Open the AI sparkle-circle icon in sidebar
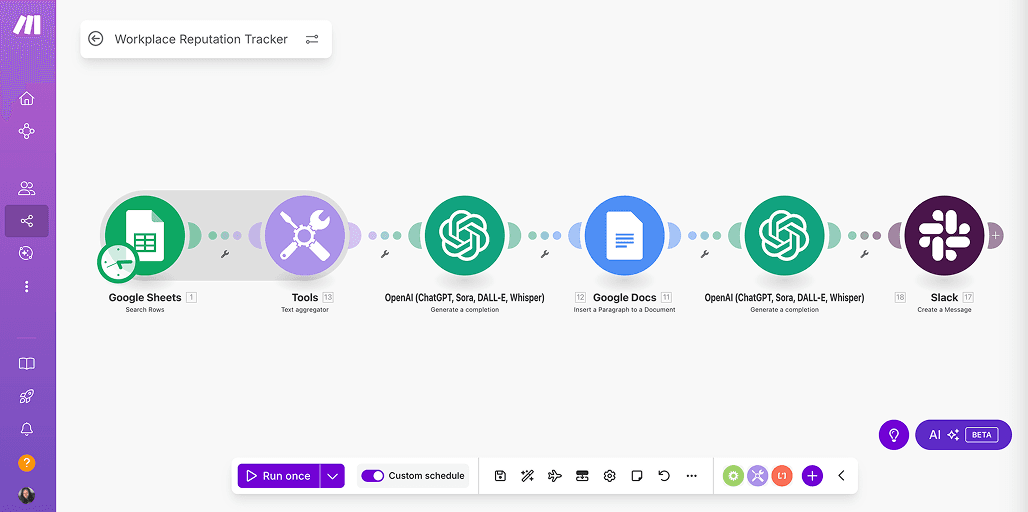1028x512 pixels. pyautogui.click(x=26, y=253)
